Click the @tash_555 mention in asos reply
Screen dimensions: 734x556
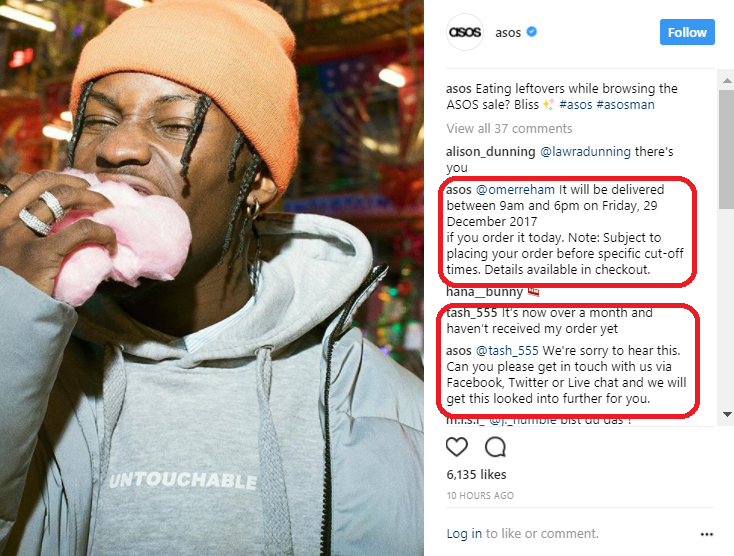[507, 351]
